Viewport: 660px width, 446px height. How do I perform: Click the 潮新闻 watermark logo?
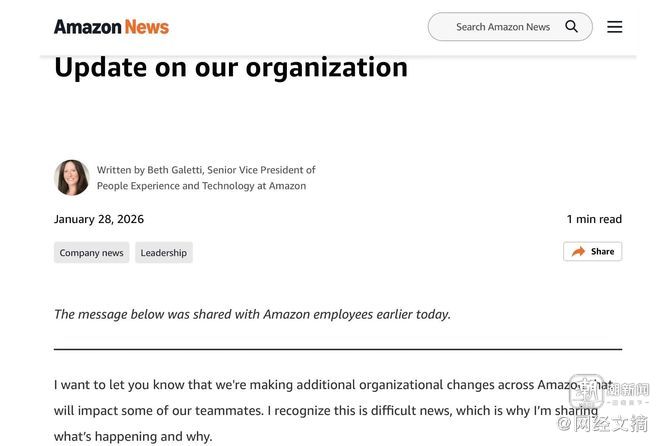click(609, 391)
